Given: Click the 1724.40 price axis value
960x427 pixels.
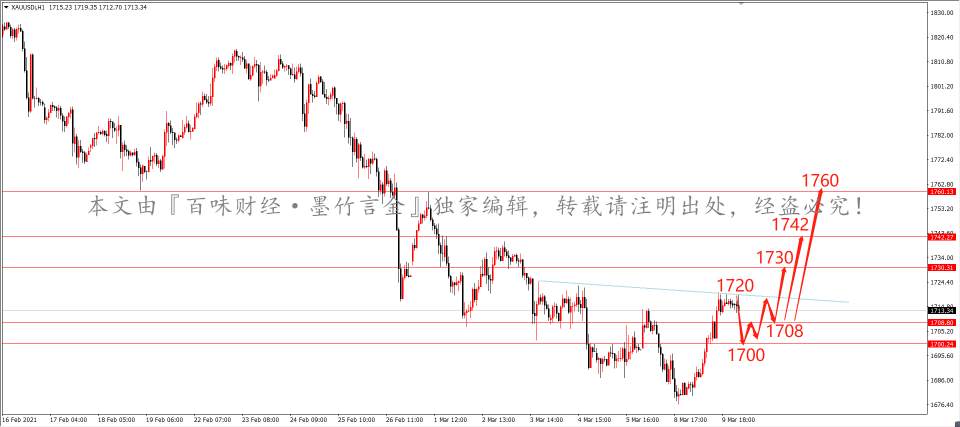Looking at the screenshot, I should 943,282.
